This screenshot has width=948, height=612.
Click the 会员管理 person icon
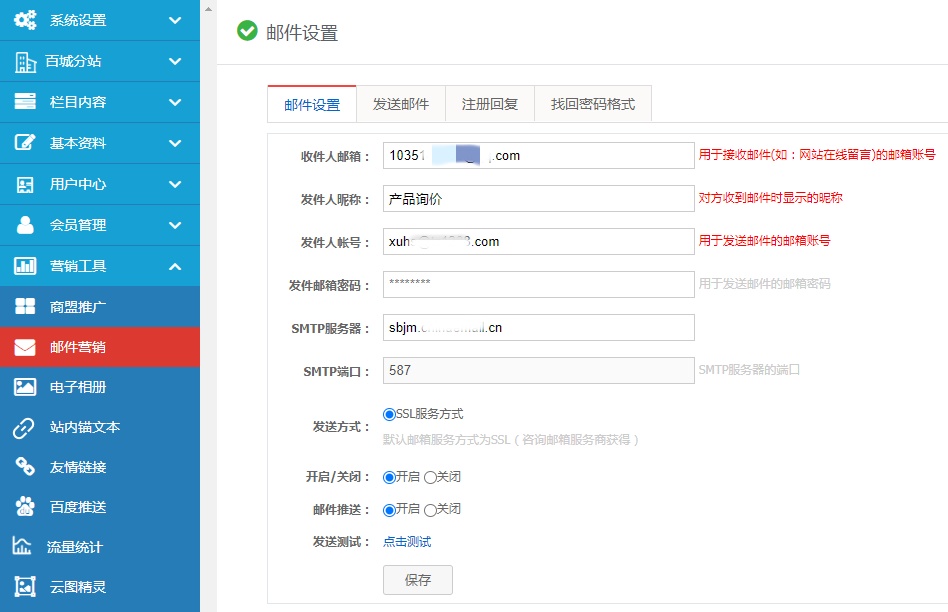point(25,225)
